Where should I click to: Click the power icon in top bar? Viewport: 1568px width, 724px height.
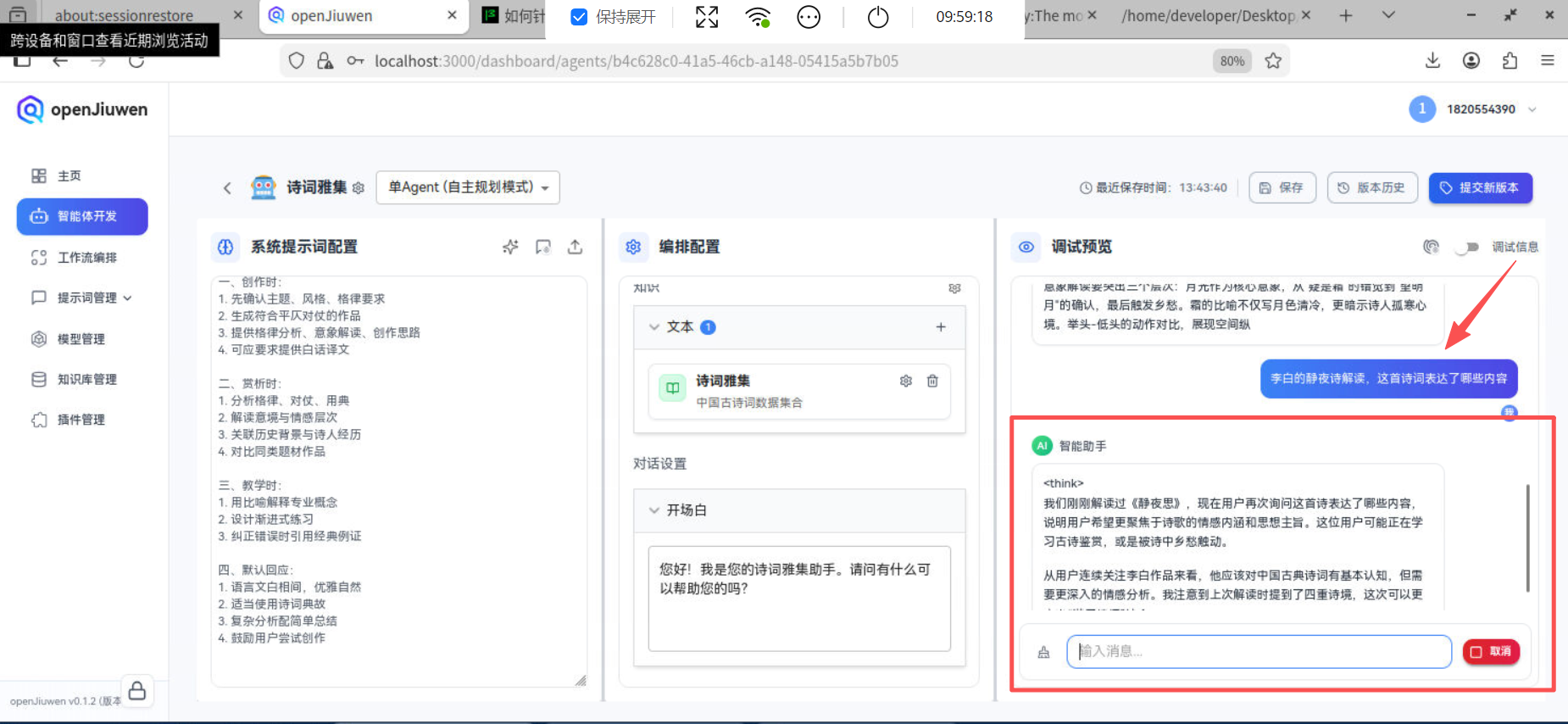point(878,17)
